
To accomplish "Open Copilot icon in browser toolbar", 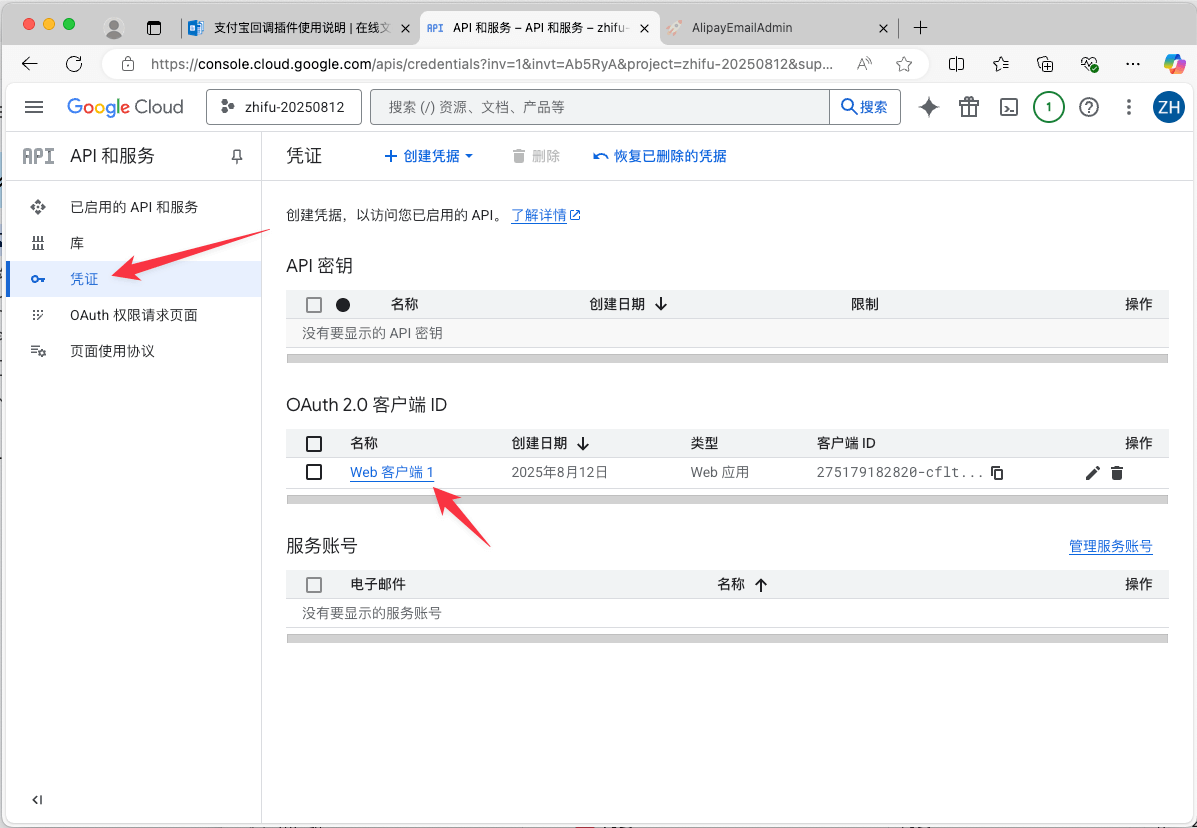I will (1173, 64).
